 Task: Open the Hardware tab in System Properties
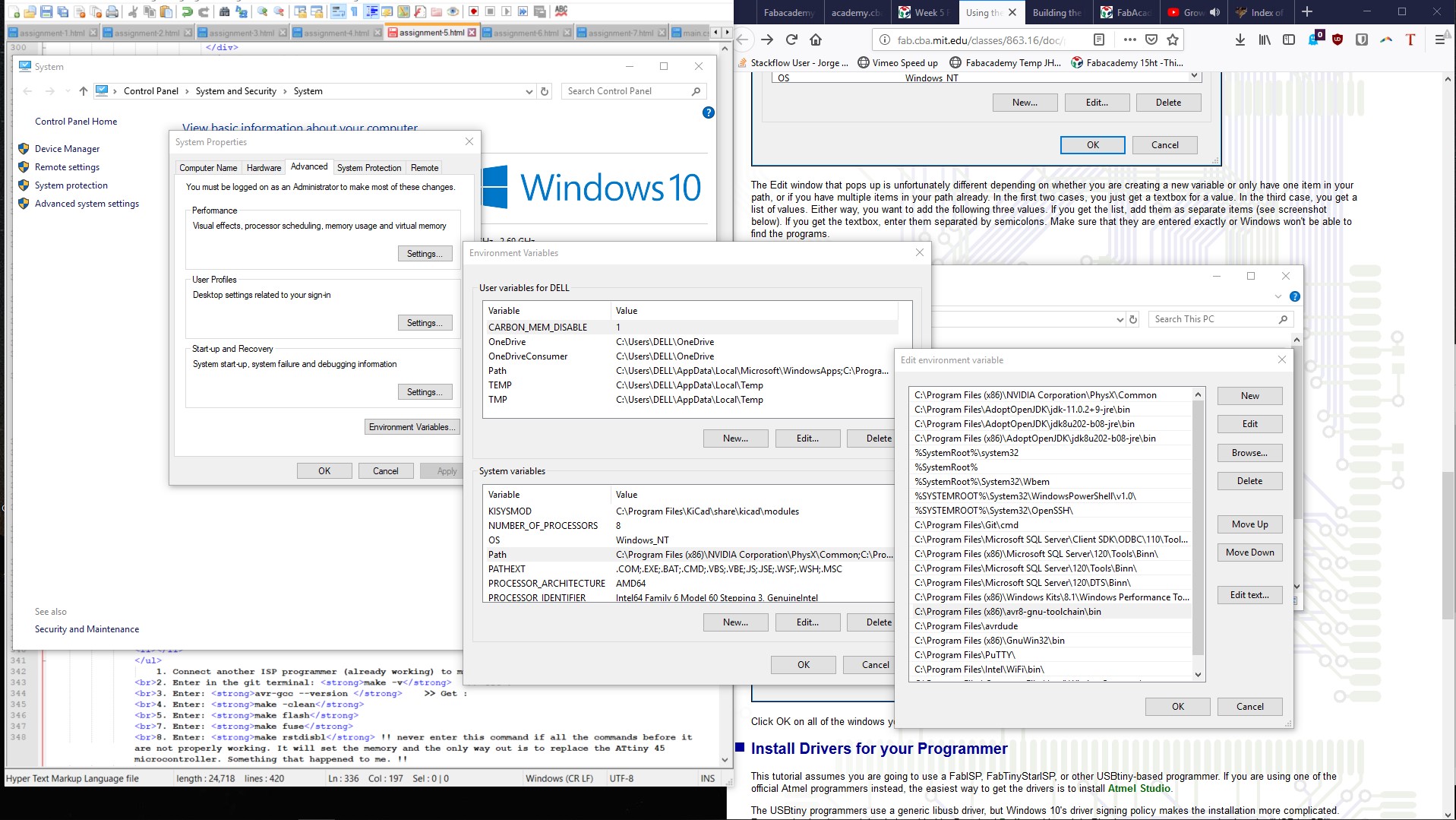coord(264,168)
